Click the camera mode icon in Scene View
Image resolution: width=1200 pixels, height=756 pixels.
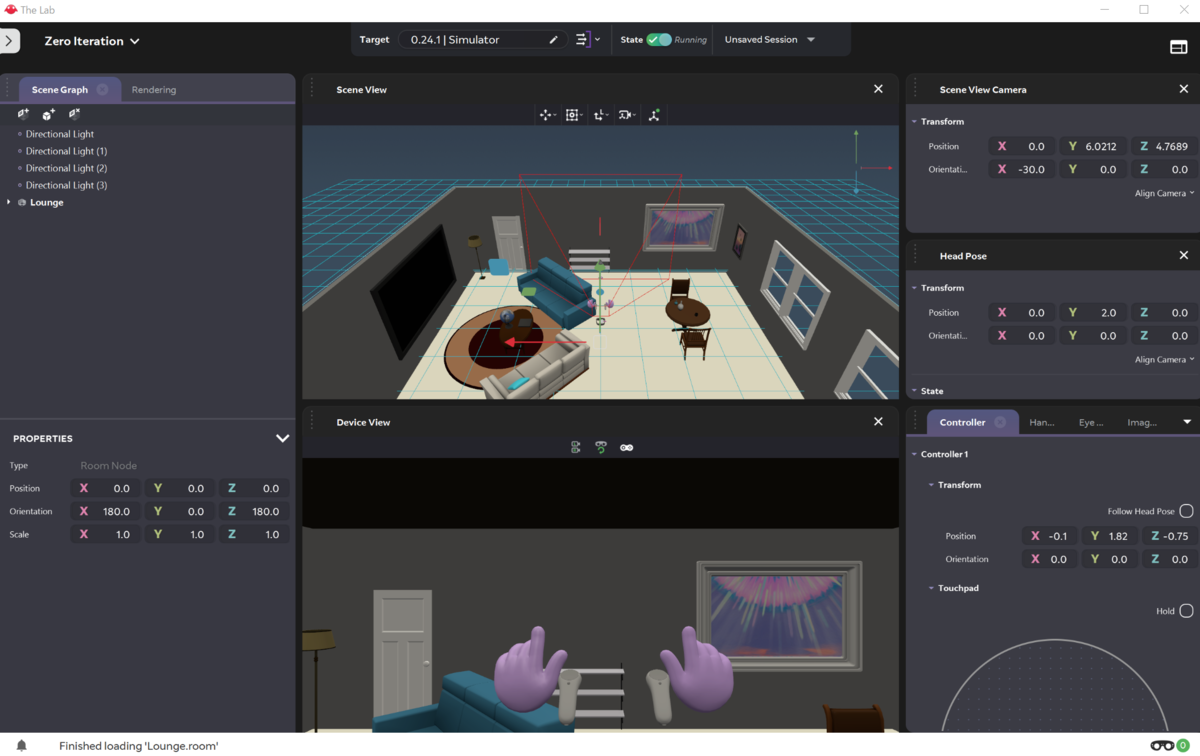pyautogui.click(x=627, y=115)
